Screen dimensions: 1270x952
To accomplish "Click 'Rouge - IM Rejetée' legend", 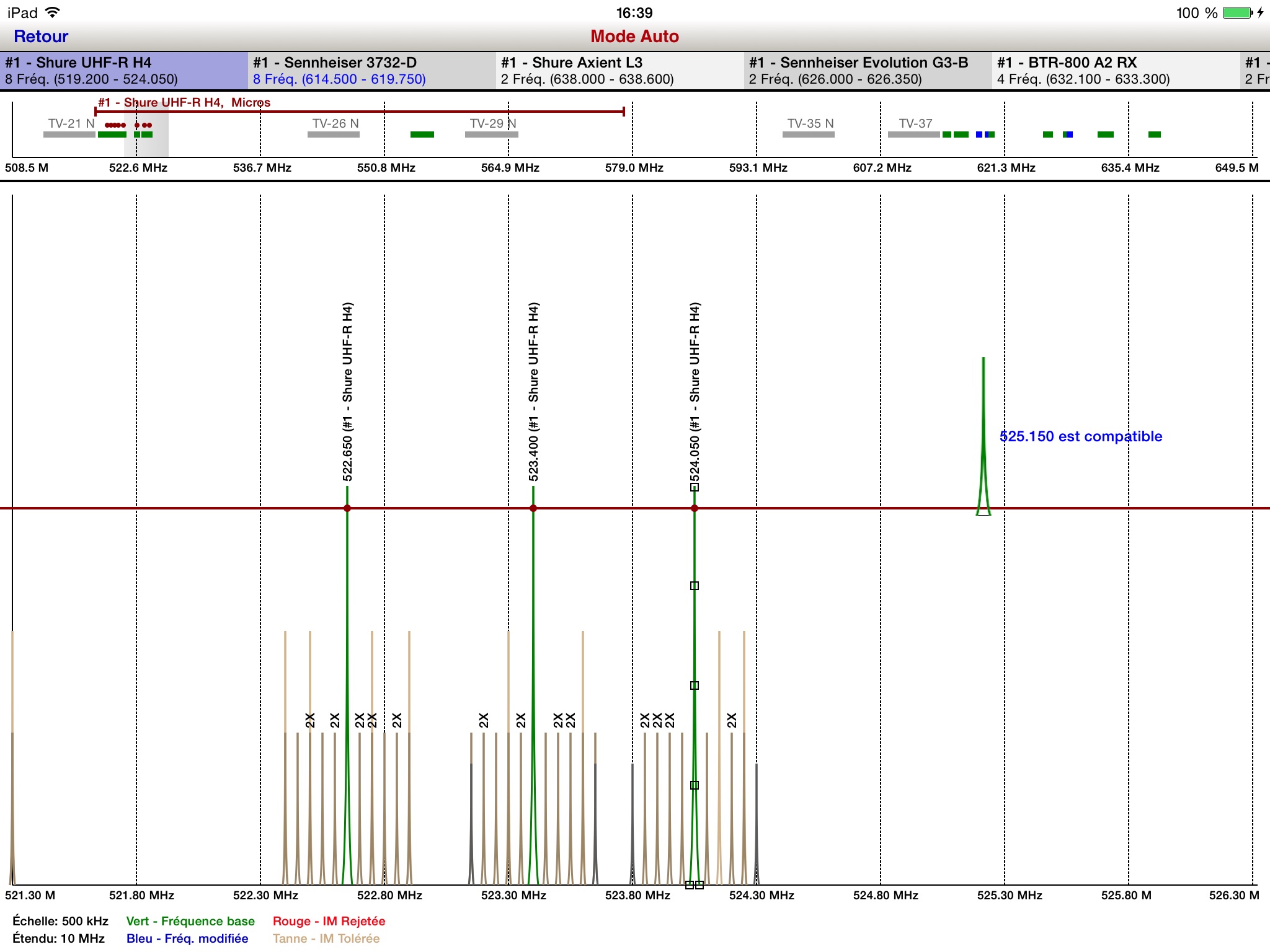I will point(329,921).
